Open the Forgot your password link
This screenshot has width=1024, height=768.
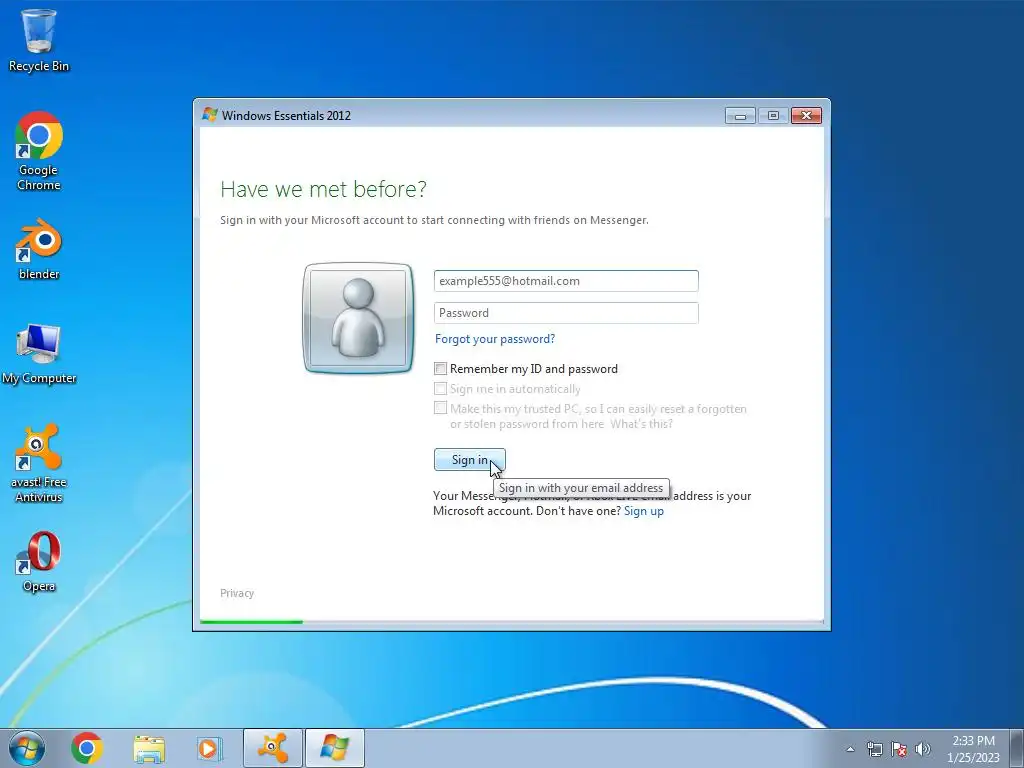[495, 339]
